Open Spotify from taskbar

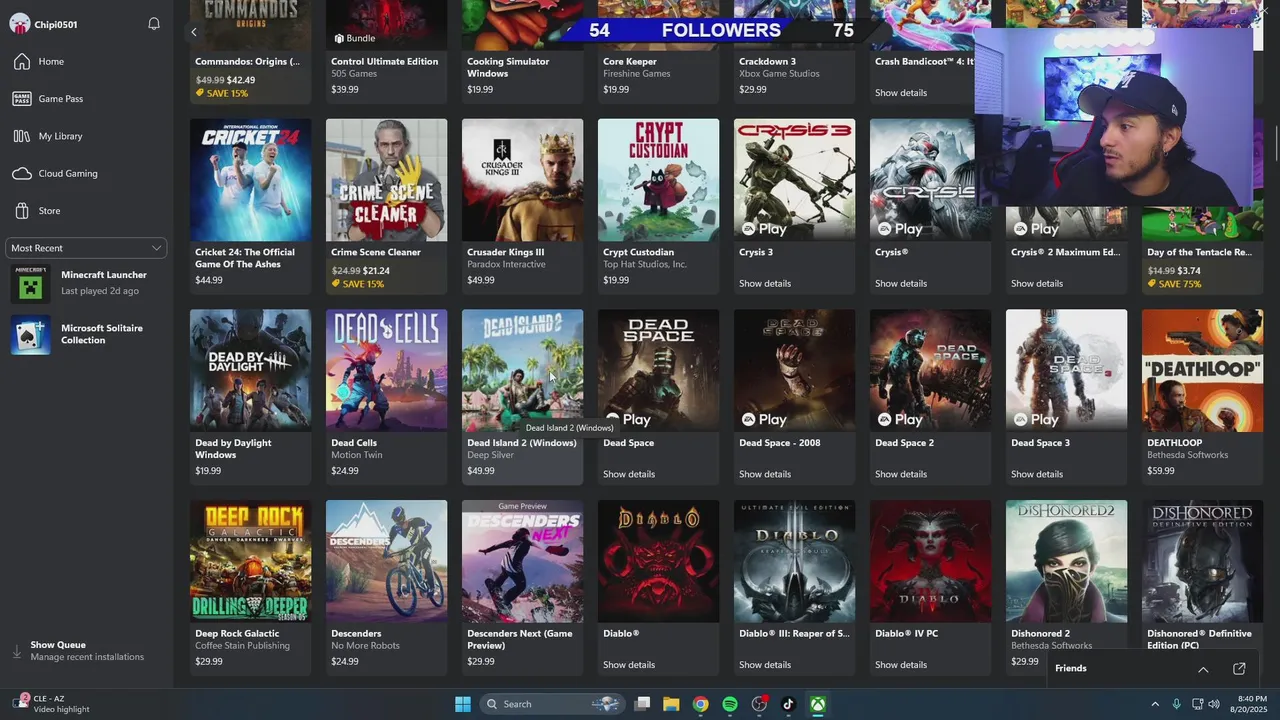730,704
